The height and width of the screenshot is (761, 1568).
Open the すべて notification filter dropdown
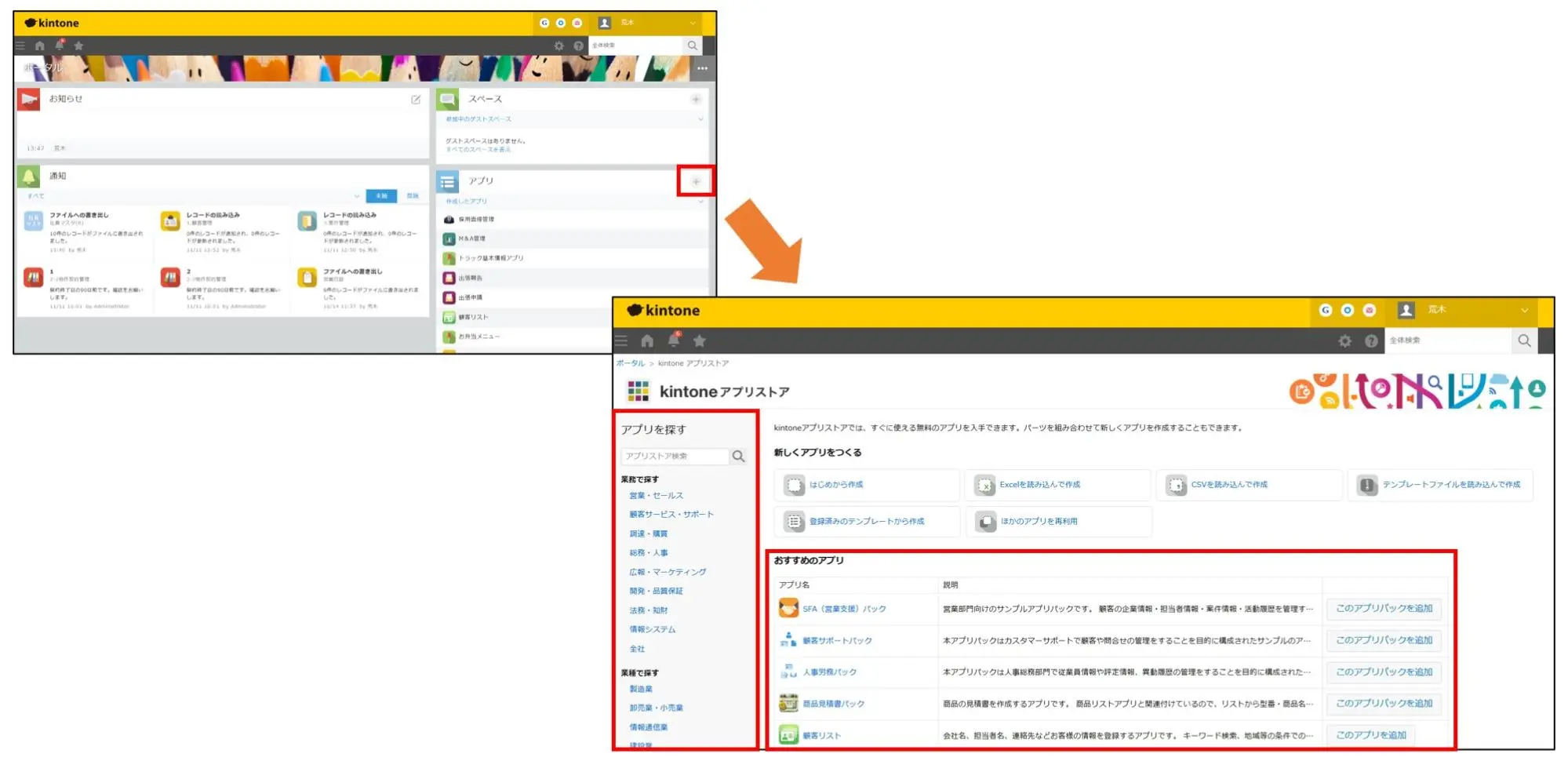tap(357, 196)
